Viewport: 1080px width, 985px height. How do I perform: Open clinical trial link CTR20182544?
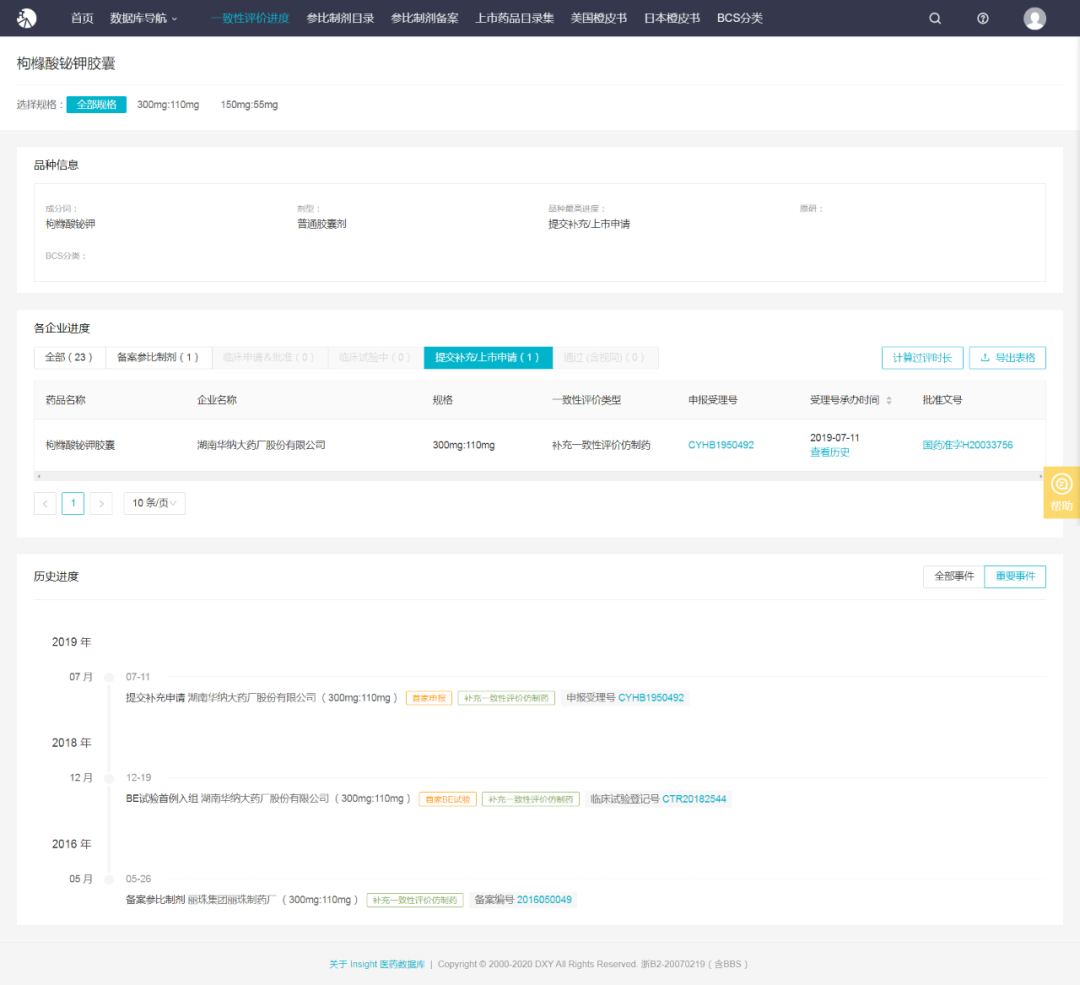[694, 799]
